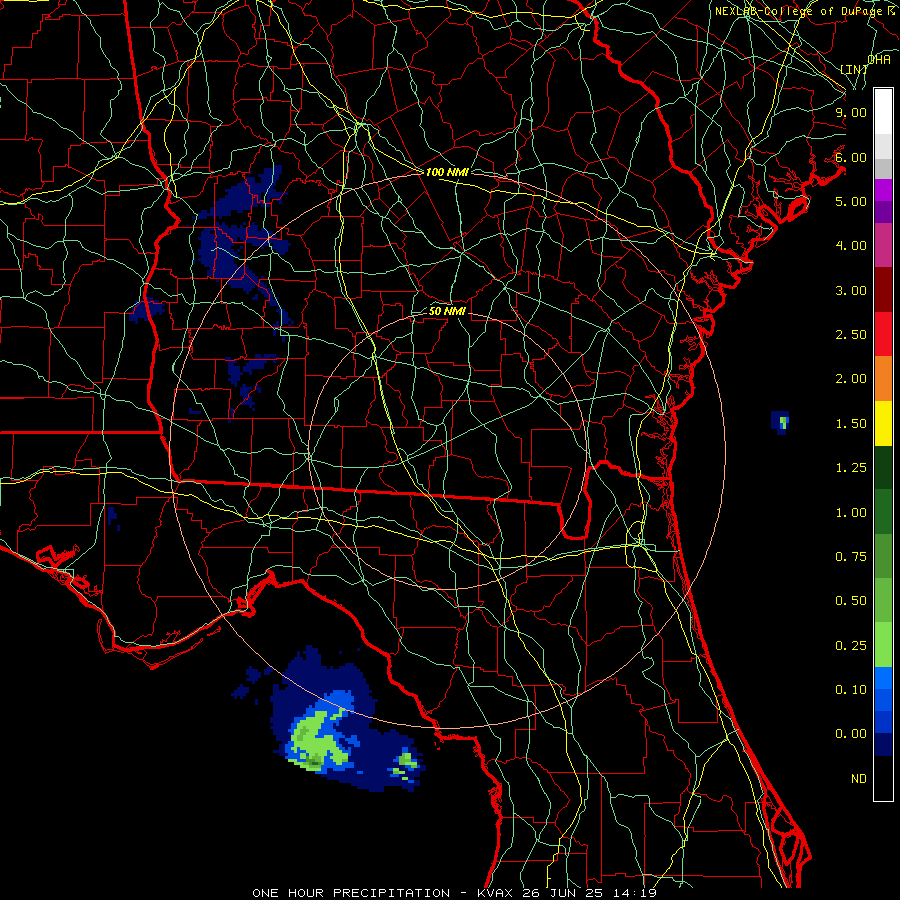Click the 100 NMI range ring label

447,172
